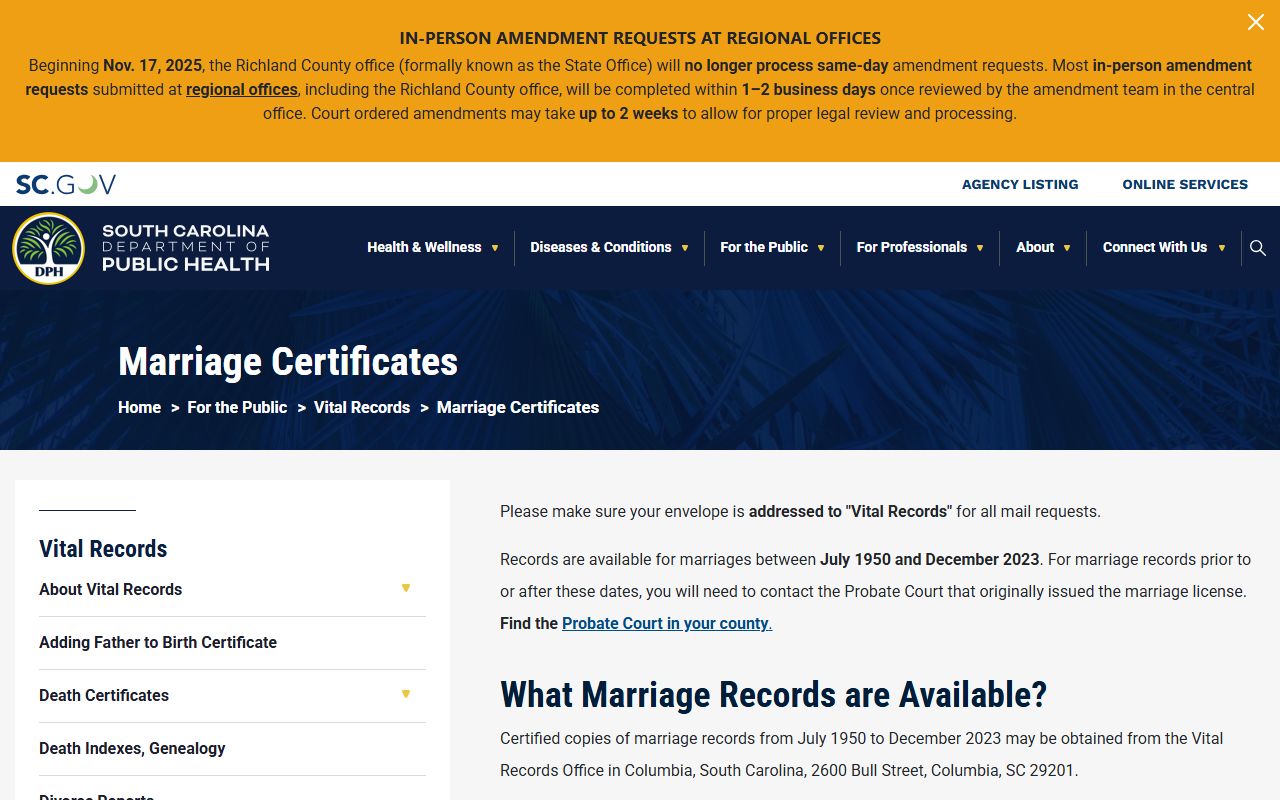The height and width of the screenshot is (800, 1280).
Task: Click the Vital Records sidebar heading
Action: pyautogui.click(x=103, y=548)
